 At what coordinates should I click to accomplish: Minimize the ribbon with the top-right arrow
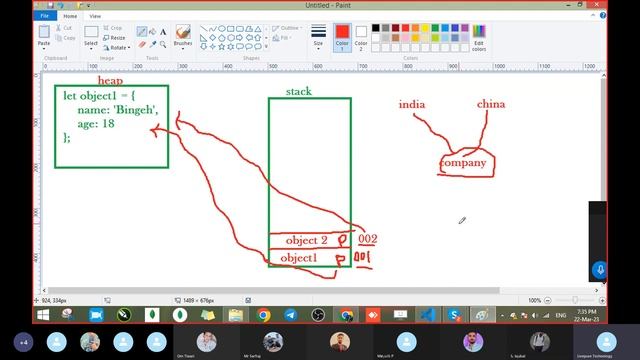click(x=593, y=16)
